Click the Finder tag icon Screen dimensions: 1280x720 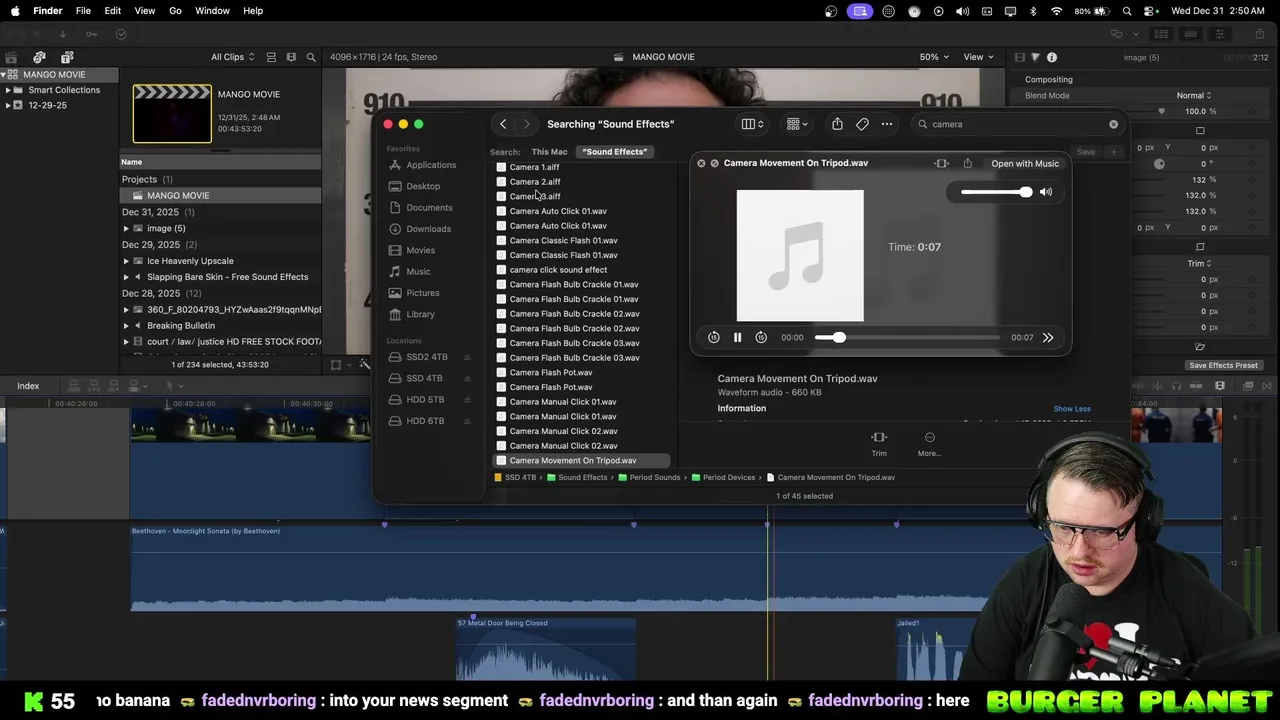[x=862, y=124]
